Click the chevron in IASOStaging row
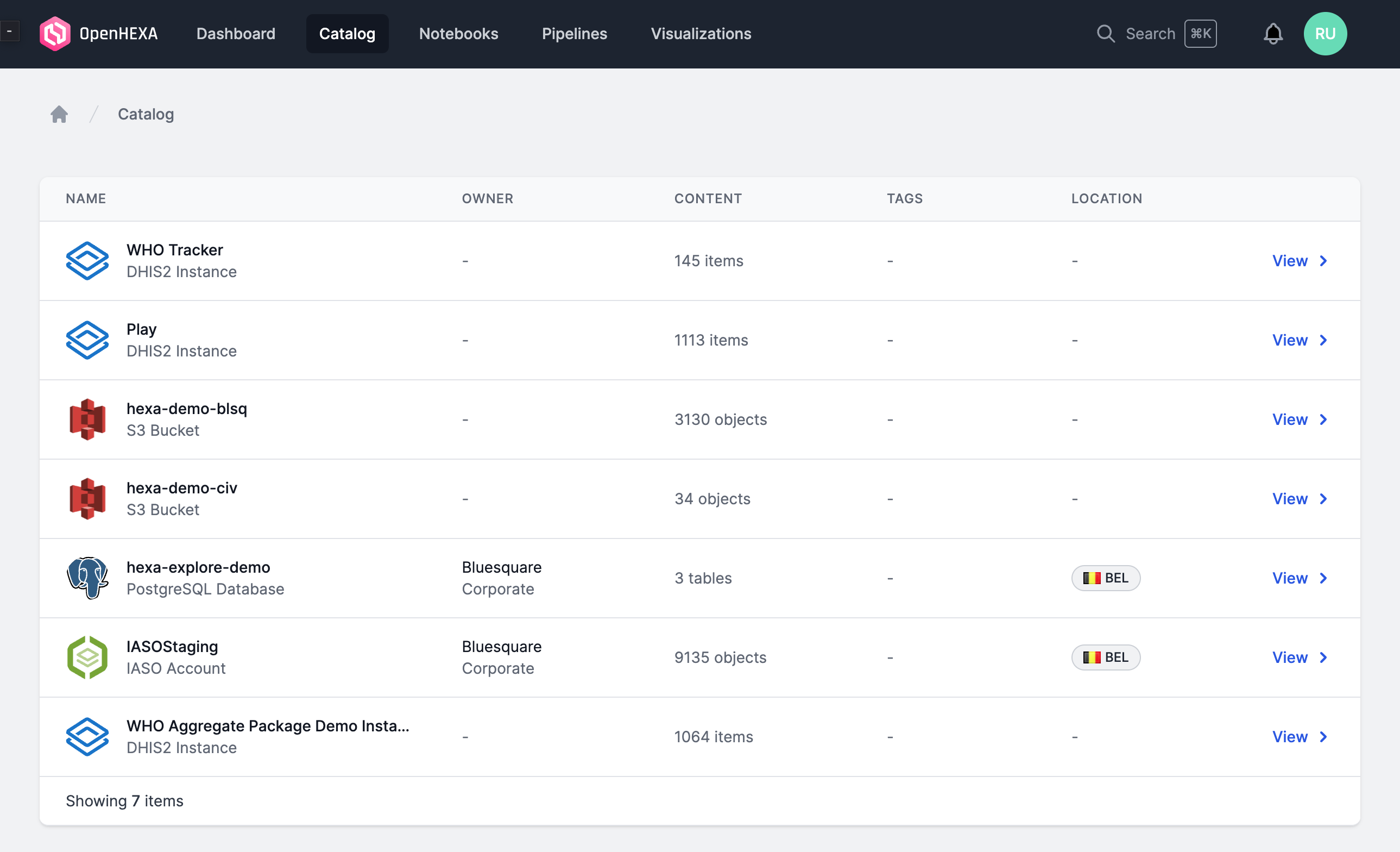 tap(1323, 657)
